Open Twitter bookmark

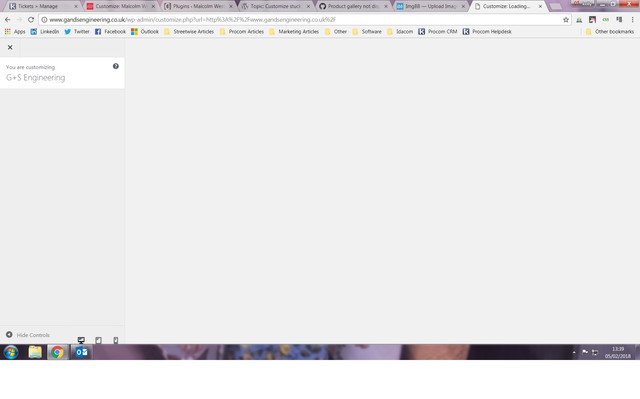click(x=77, y=31)
